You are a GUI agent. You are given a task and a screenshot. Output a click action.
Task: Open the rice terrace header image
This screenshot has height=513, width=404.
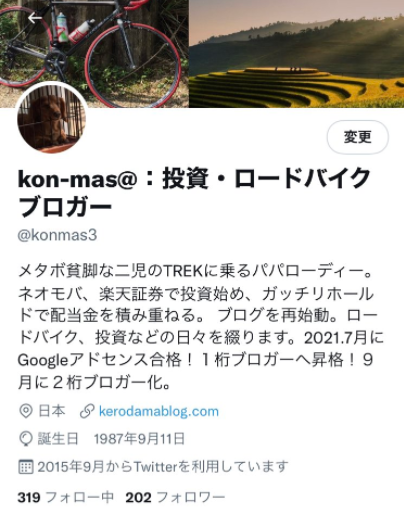[297, 53]
